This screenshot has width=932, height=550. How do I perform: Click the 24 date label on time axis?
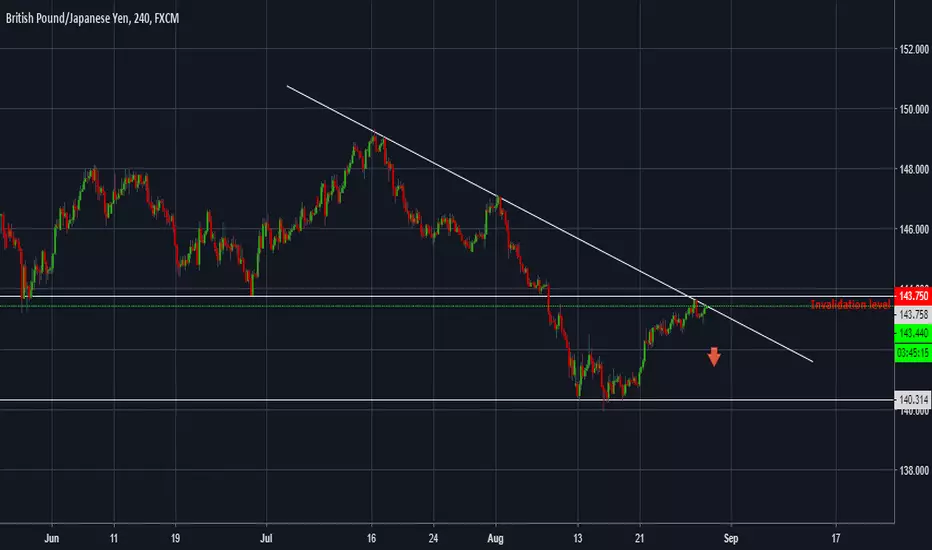pos(433,539)
